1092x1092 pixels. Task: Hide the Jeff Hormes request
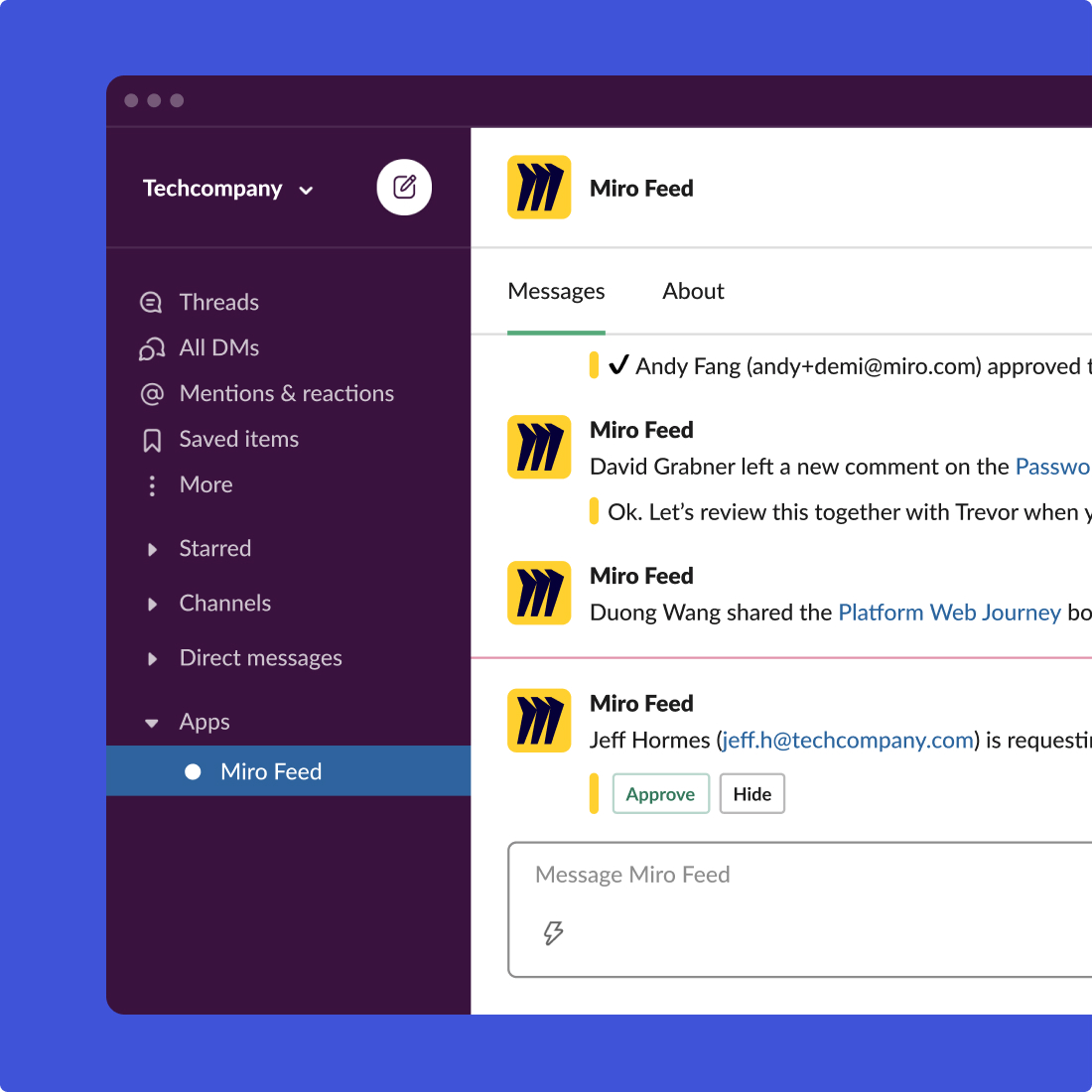752,794
